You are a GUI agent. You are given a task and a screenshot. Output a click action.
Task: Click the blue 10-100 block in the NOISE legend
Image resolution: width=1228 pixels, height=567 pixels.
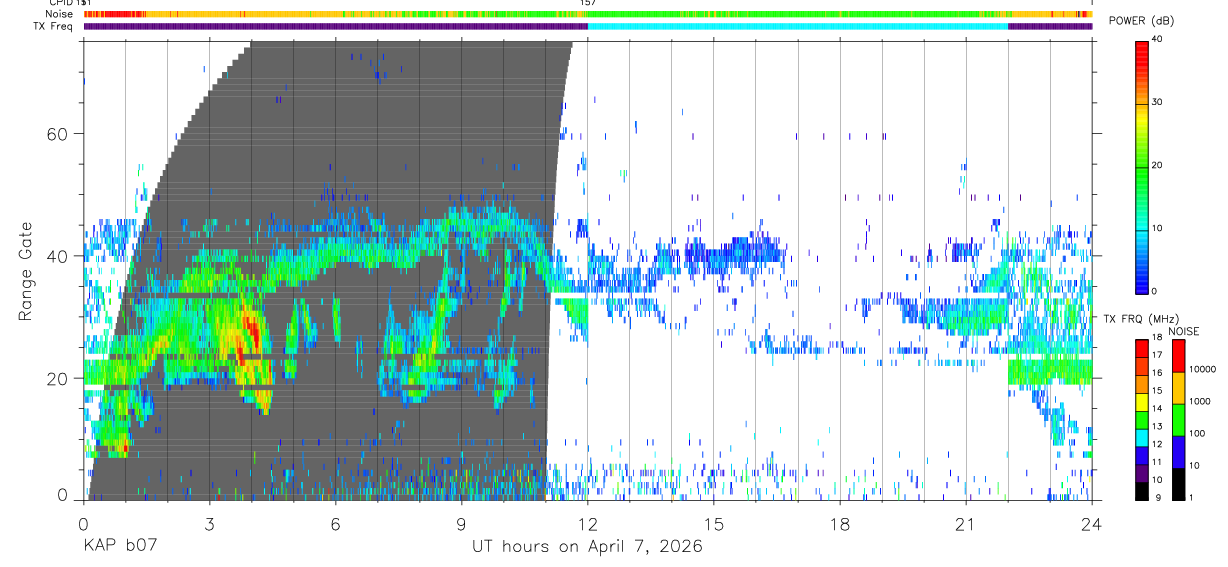click(x=1178, y=450)
